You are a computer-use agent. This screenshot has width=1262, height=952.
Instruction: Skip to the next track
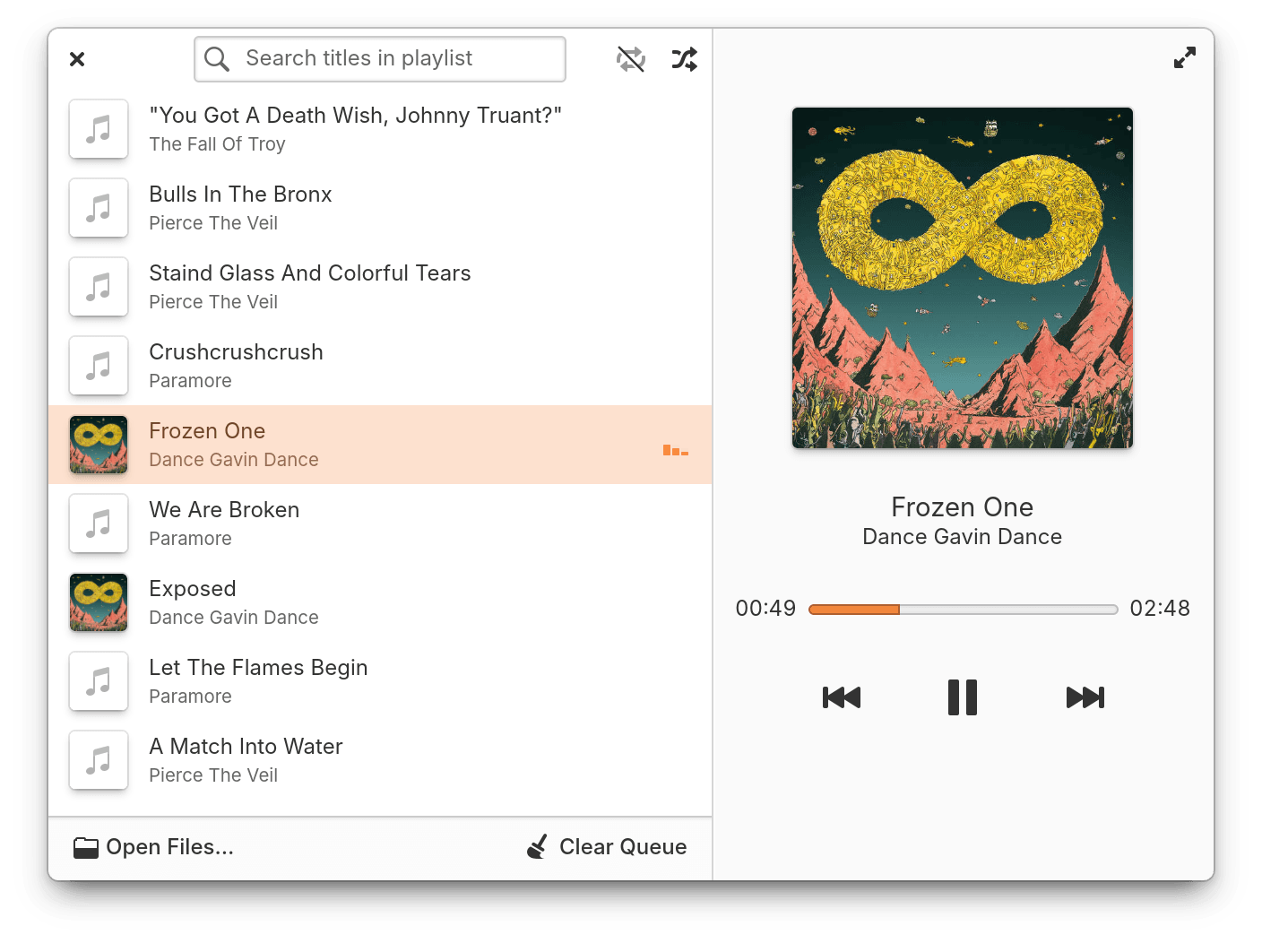point(1085,697)
